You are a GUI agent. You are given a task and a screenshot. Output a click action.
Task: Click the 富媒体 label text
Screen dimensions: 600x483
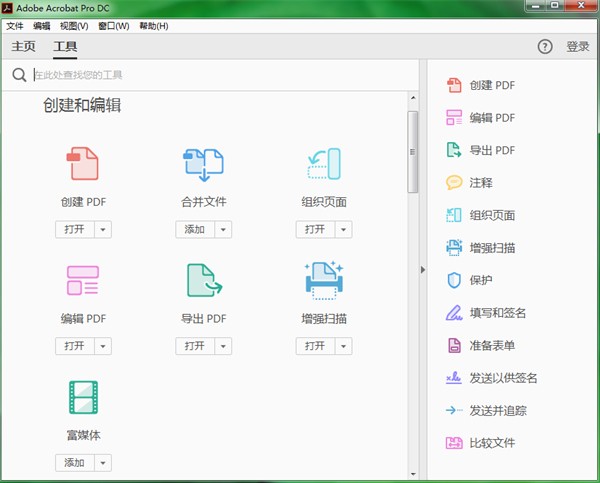pos(83,435)
